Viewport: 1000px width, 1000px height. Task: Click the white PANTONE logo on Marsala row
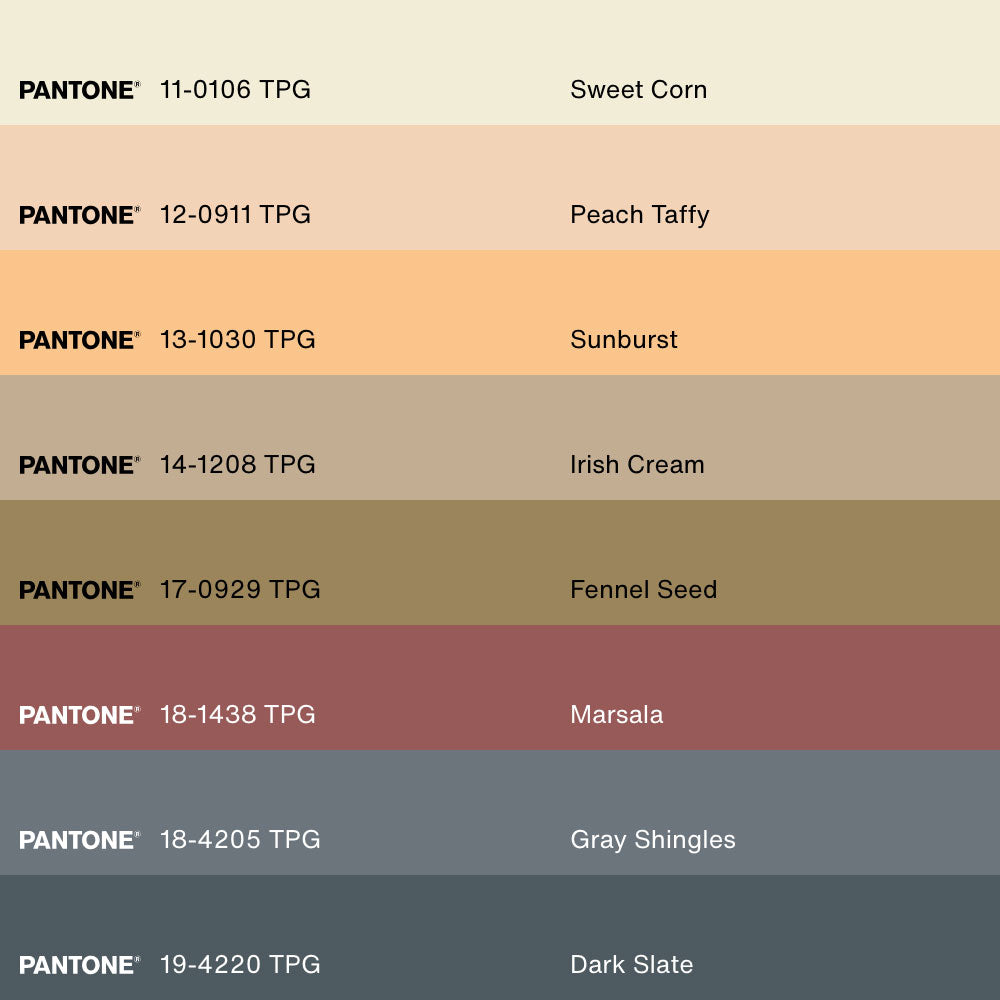tap(79, 715)
